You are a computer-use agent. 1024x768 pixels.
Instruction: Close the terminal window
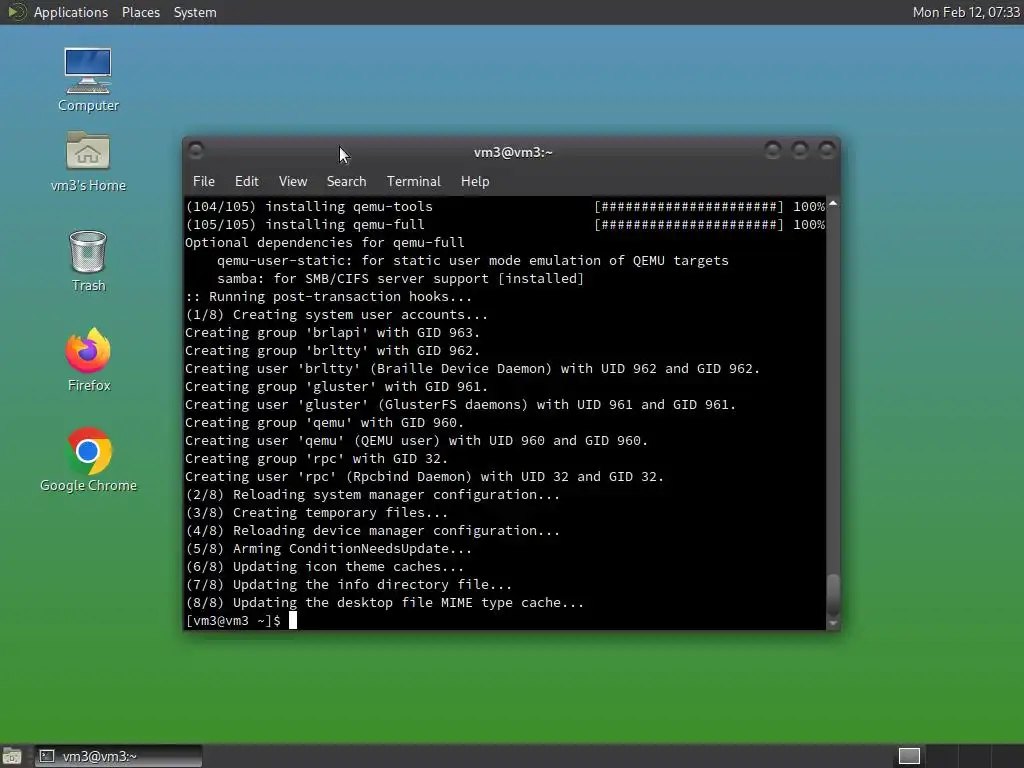click(x=827, y=150)
